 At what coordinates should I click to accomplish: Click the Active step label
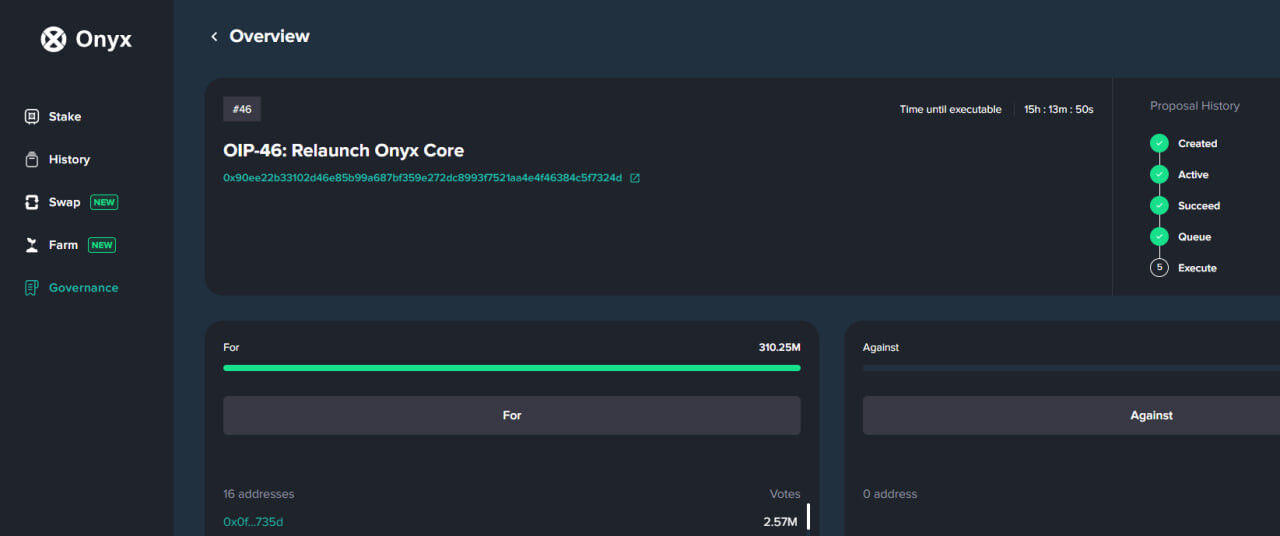tap(1193, 175)
